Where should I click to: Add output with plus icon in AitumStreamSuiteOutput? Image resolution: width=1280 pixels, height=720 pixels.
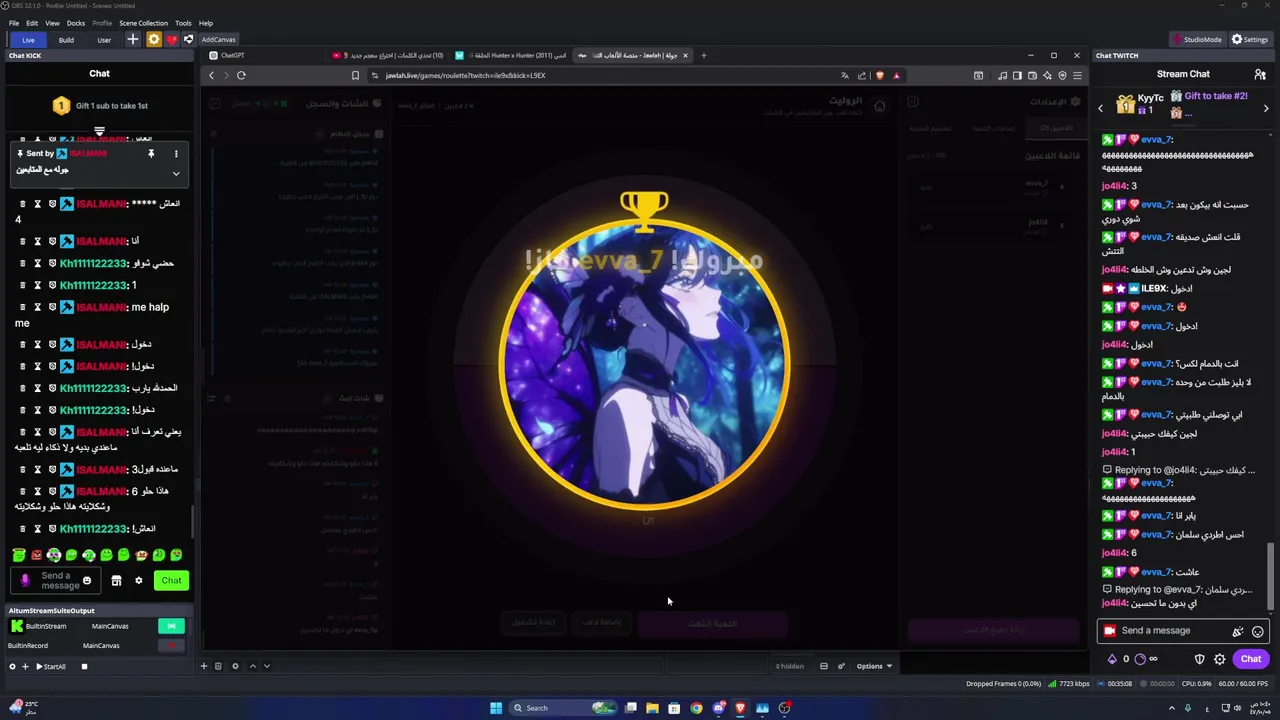pos(25,666)
